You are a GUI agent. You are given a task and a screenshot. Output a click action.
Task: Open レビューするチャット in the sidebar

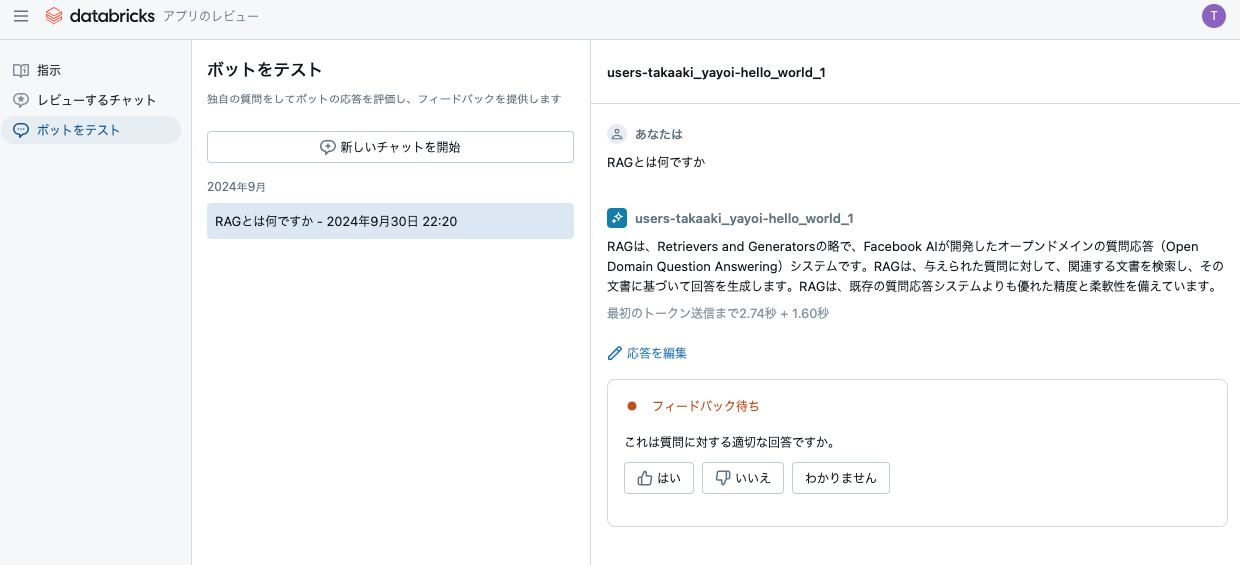pyautogui.click(x=91, y=100)
